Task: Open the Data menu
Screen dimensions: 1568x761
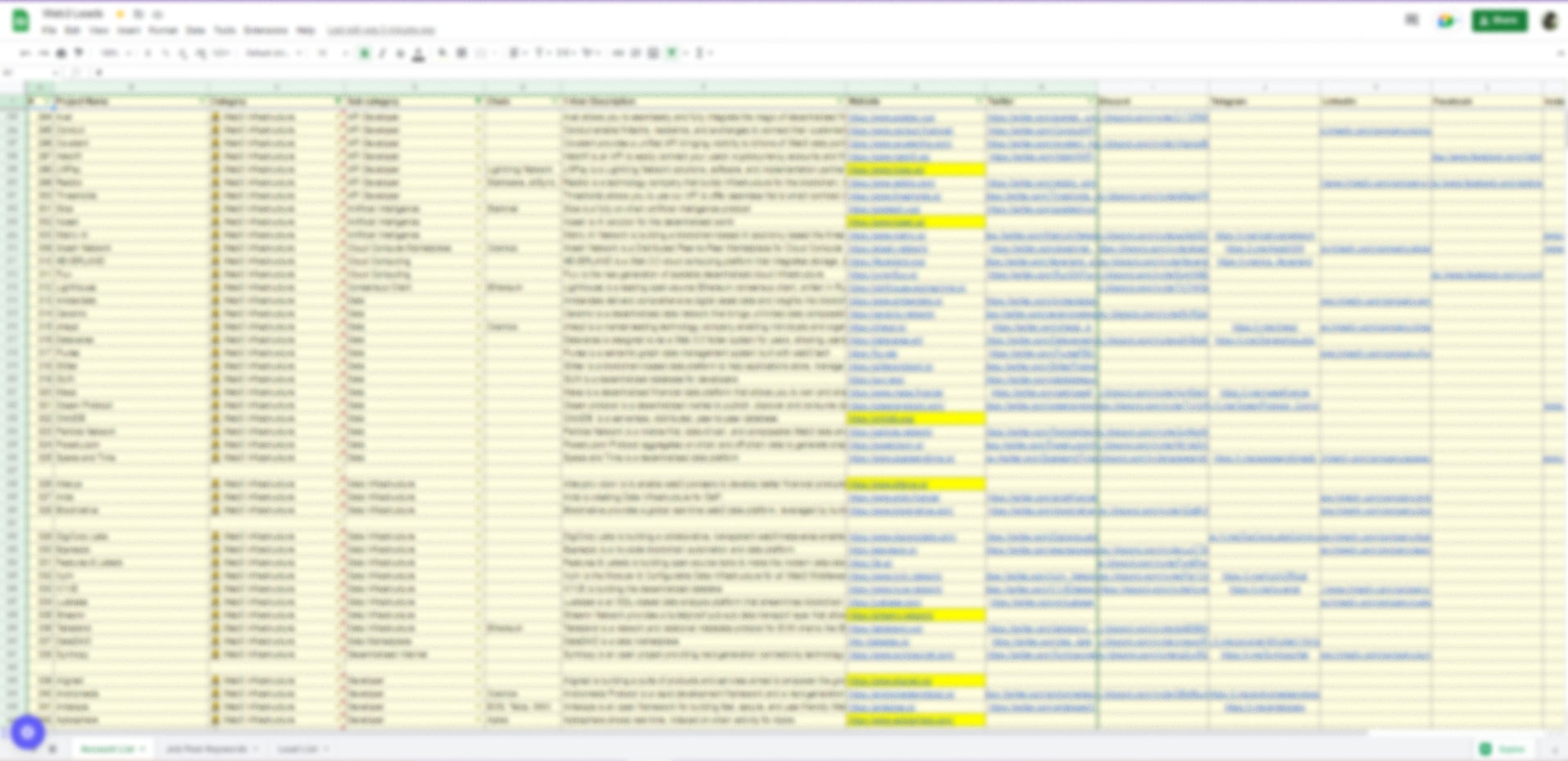Action: point(195,30)
